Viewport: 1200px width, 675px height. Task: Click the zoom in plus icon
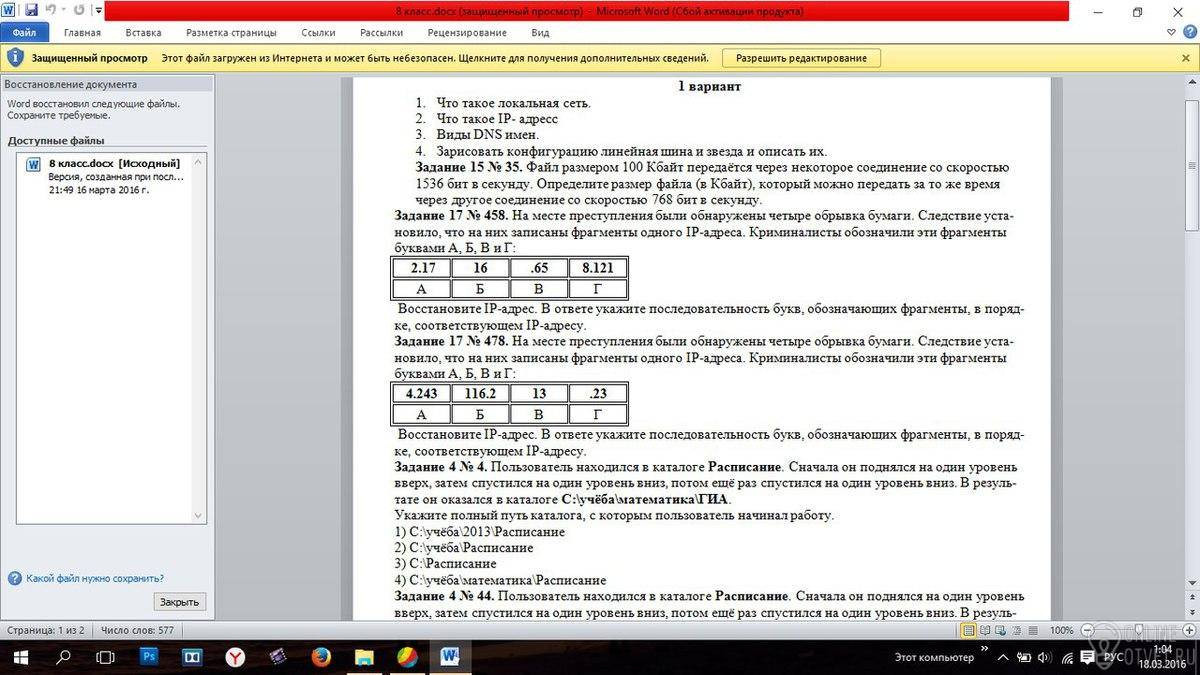coord(1188,630)
